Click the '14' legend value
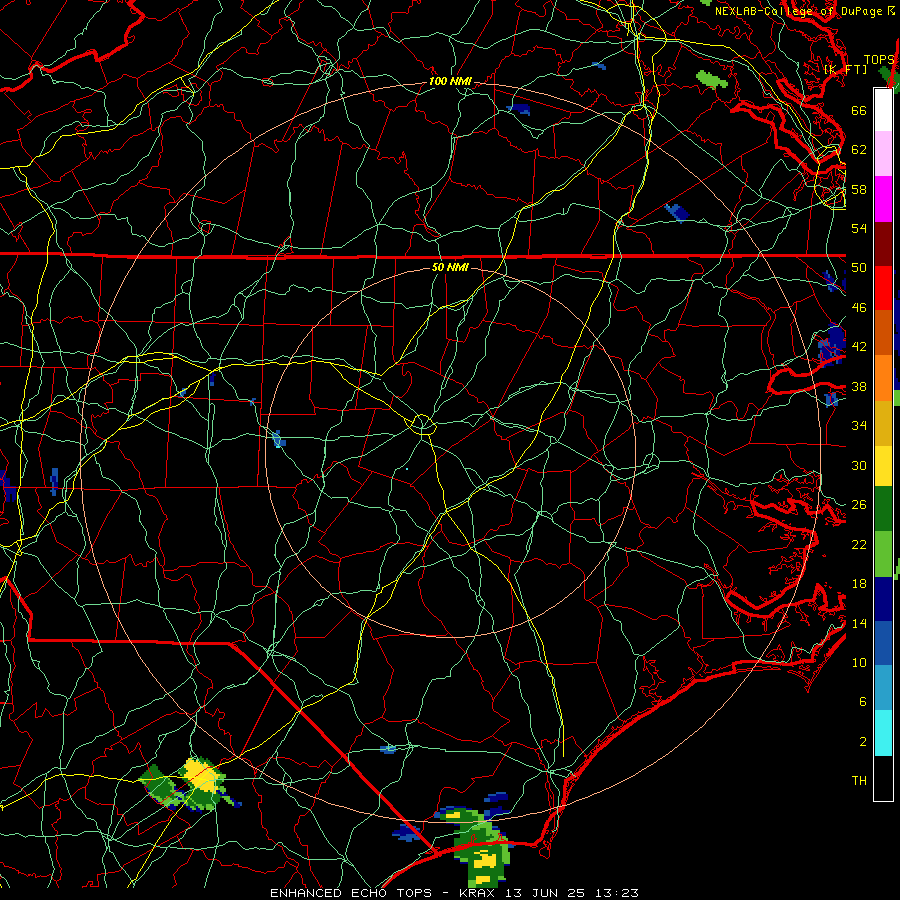The height and width of the screenshot is (900, 900). pyautogui.click(x=859, y=623)
